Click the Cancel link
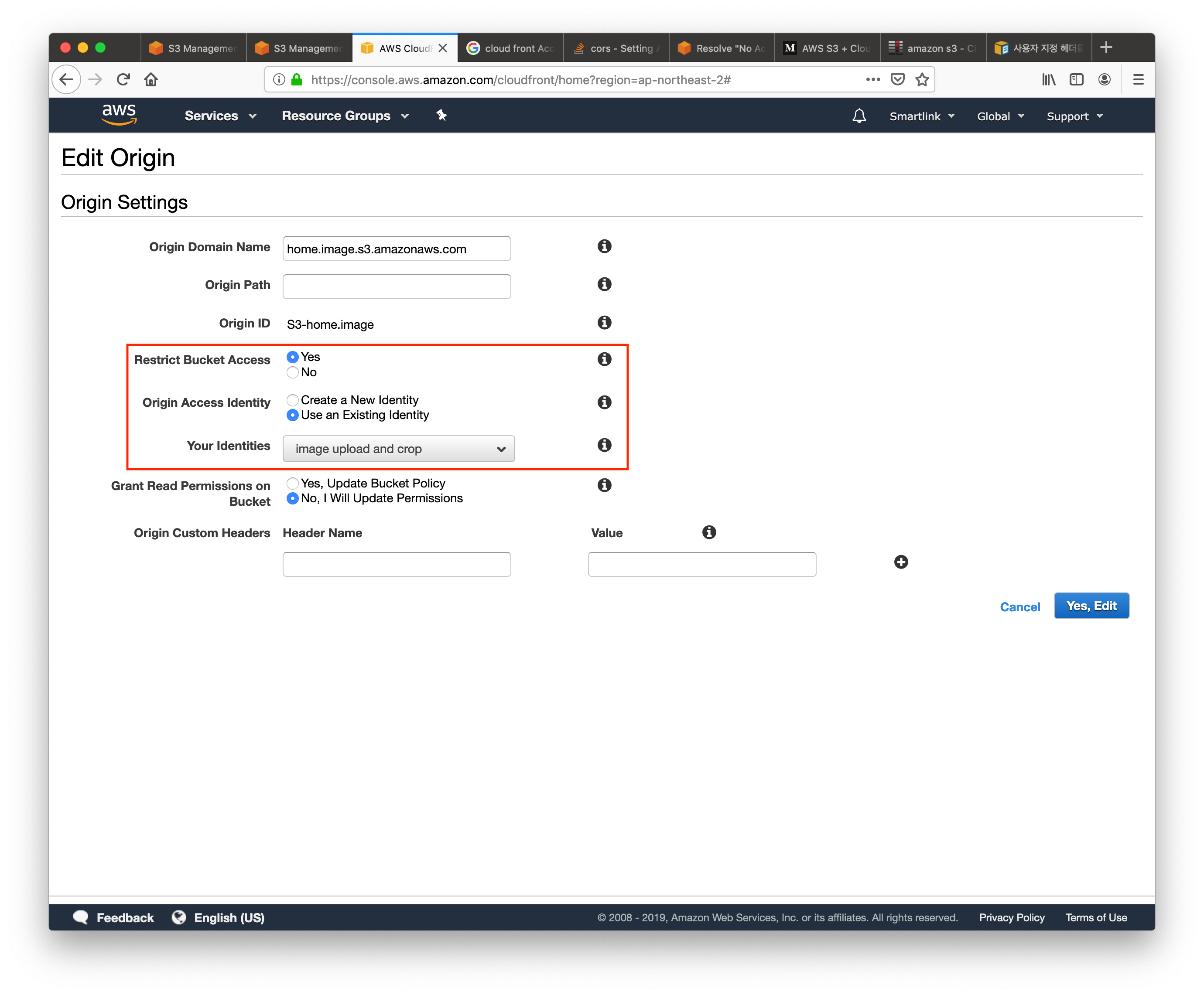Screen dimensions: 1204x995 (x=1019, y=607)
